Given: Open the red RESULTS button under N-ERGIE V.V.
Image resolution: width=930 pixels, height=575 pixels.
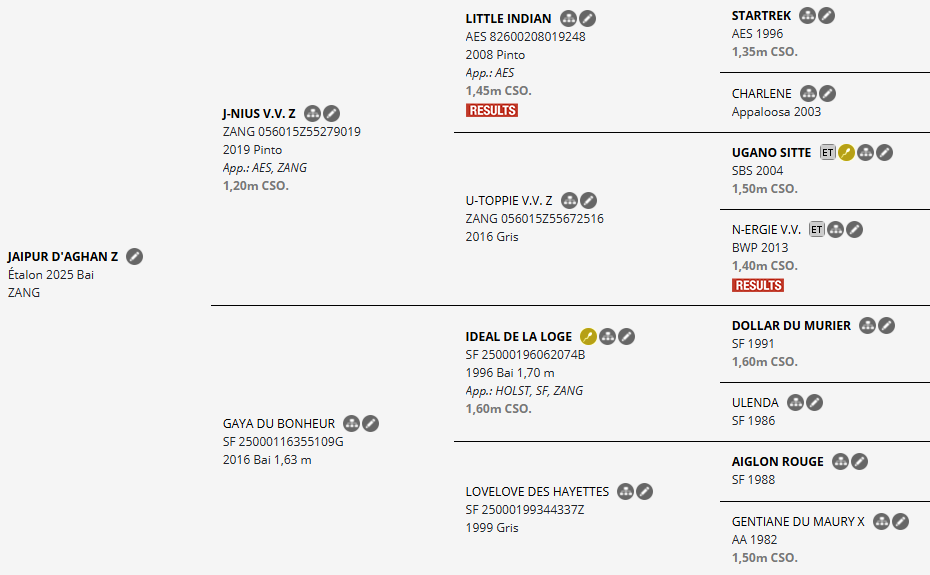Looking at the screenshot, I should [x=758, y=285].
